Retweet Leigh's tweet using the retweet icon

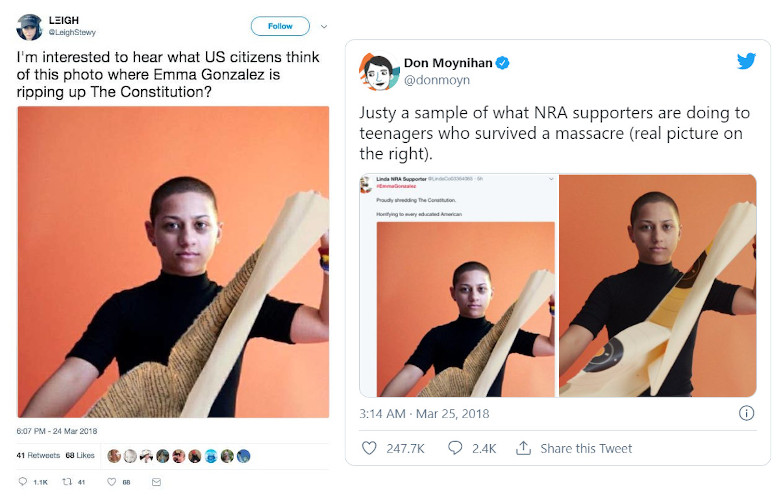click(x=68, y=482)
